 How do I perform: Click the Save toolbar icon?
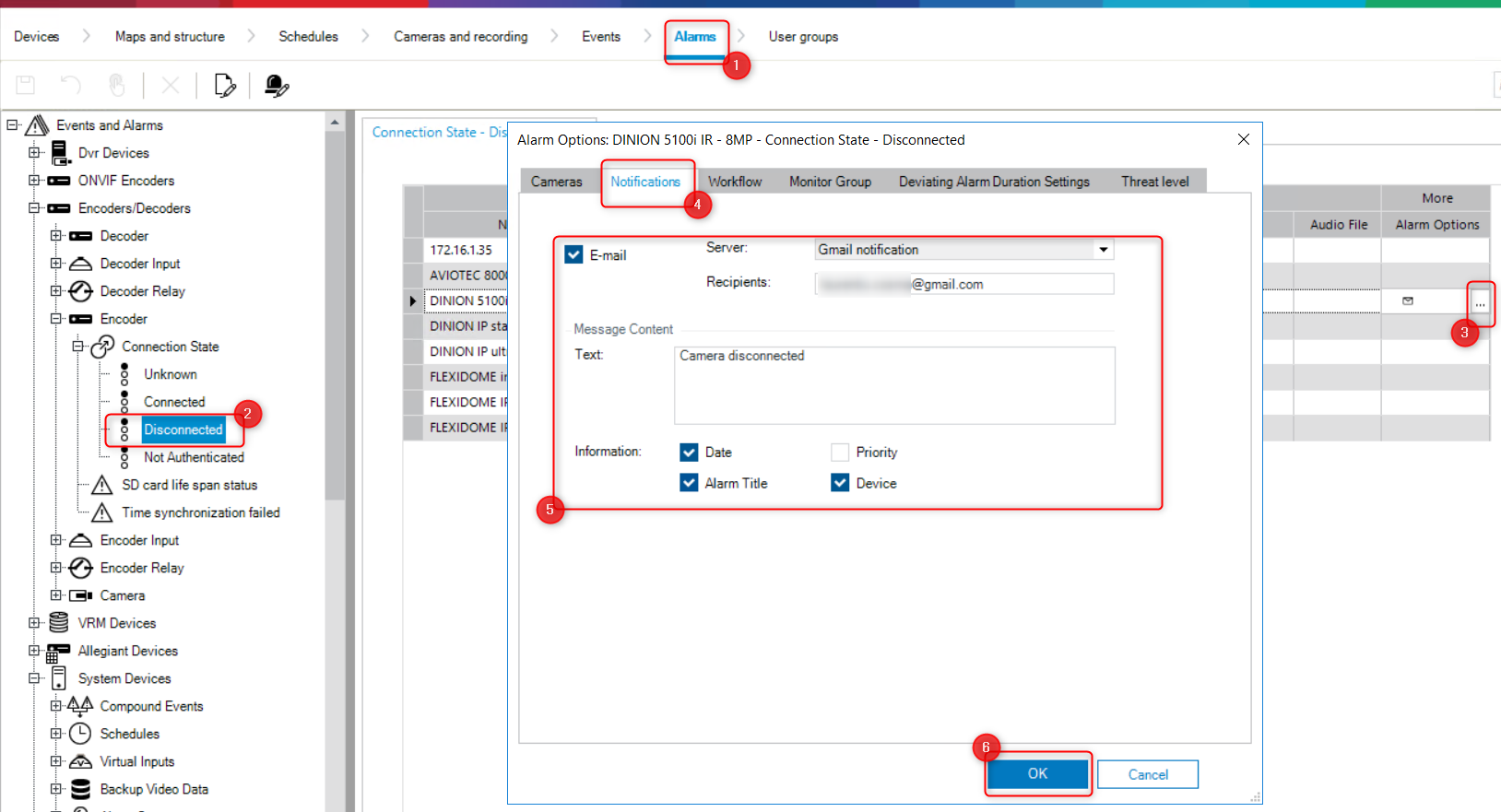click(26, 86)
